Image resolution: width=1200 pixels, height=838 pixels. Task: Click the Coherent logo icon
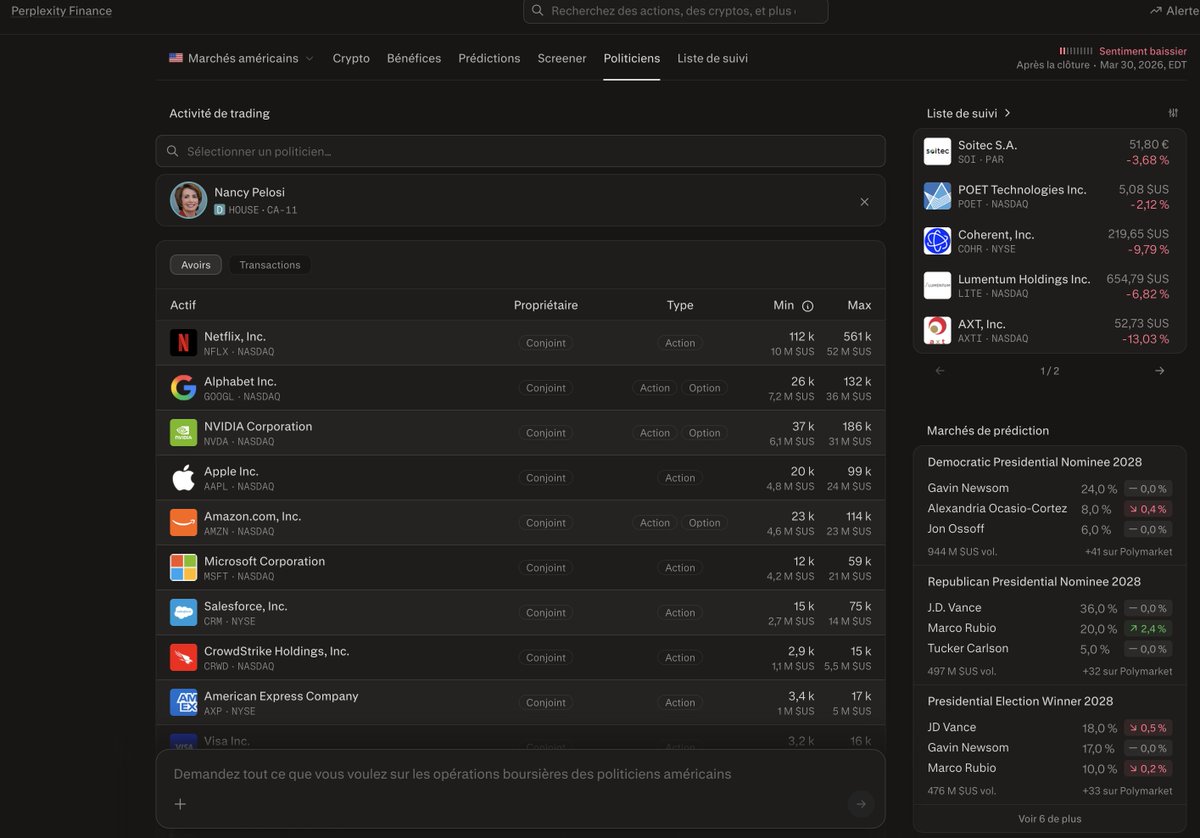point(937,241)
